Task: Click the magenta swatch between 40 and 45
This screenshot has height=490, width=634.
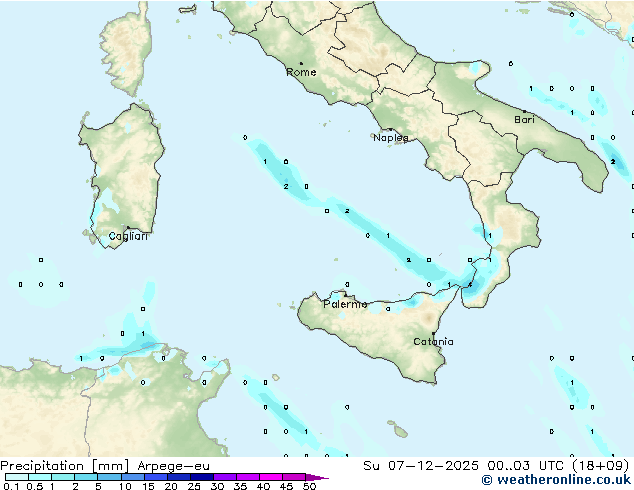Action: 271,477
